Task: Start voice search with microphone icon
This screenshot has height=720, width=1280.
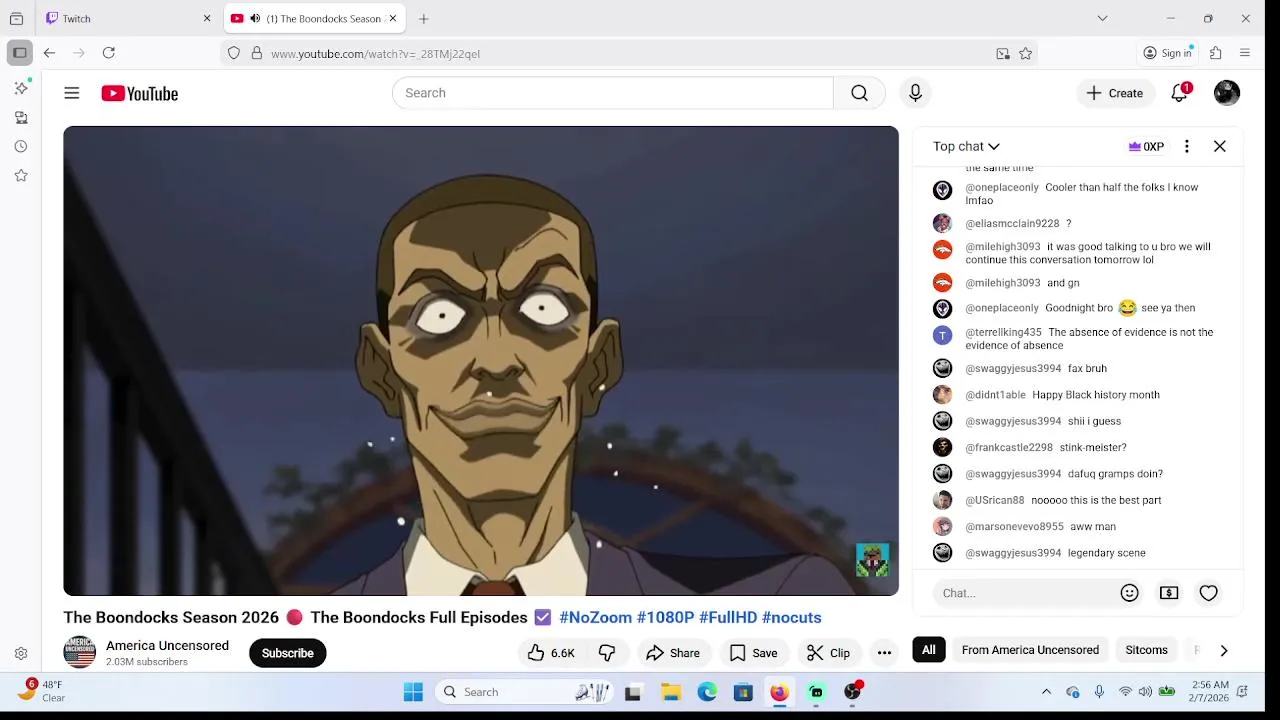Action: click(x=915, y=93)
